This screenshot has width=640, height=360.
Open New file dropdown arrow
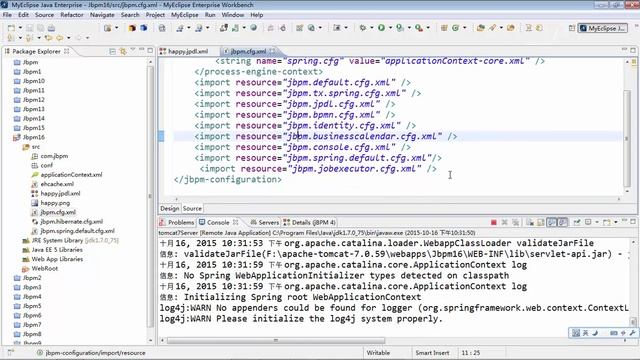pos(20,28)
